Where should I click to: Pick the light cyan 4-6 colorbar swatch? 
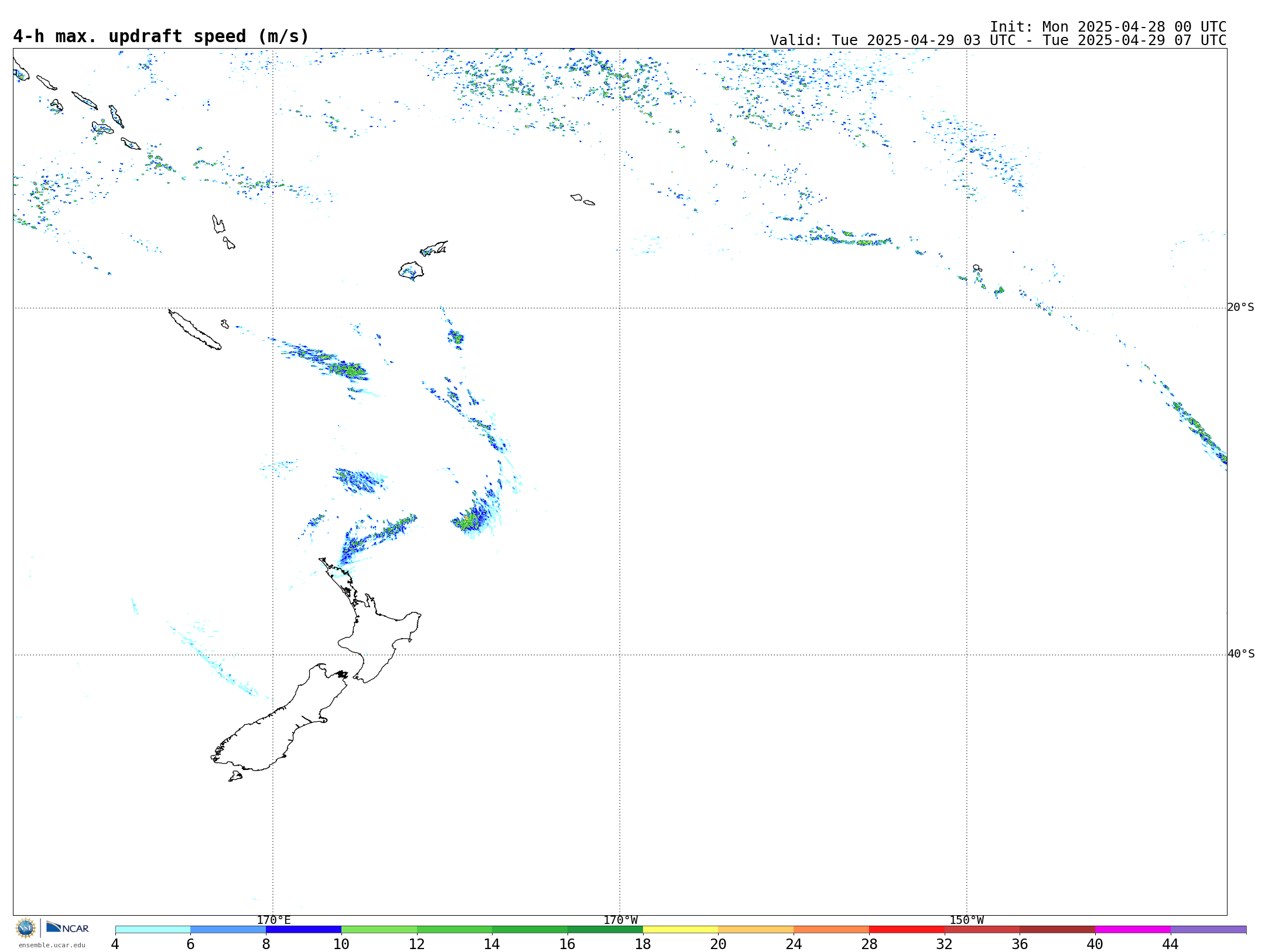(x=153, y=929)
